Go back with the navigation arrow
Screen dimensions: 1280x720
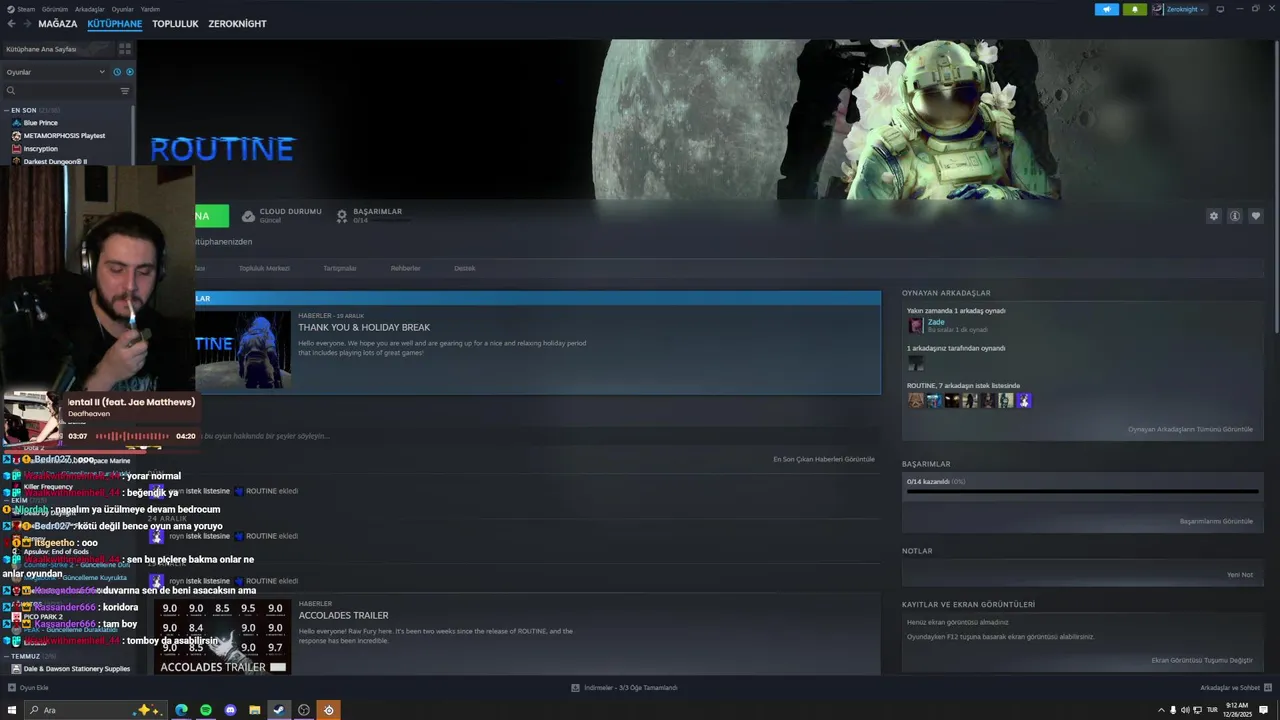pyautogui.click(x=11, y=24)
